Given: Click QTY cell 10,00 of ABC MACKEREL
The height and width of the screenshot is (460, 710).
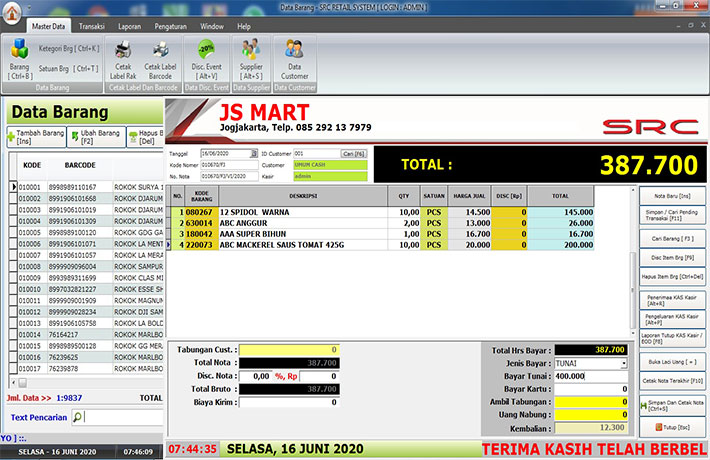Looking at the screenshot, I should 404,244.
